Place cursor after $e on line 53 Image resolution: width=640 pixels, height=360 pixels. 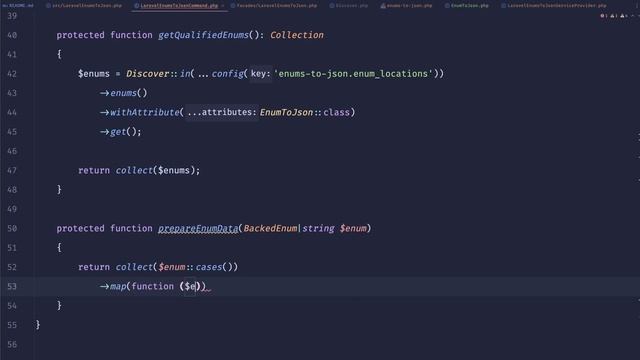tap(196, 287)
